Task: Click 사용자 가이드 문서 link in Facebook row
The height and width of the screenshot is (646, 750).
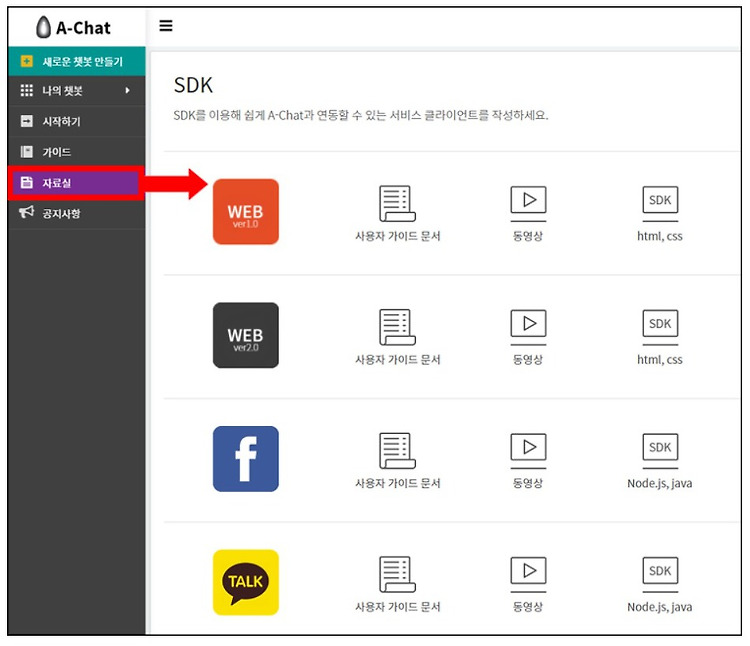Action: 397,483
